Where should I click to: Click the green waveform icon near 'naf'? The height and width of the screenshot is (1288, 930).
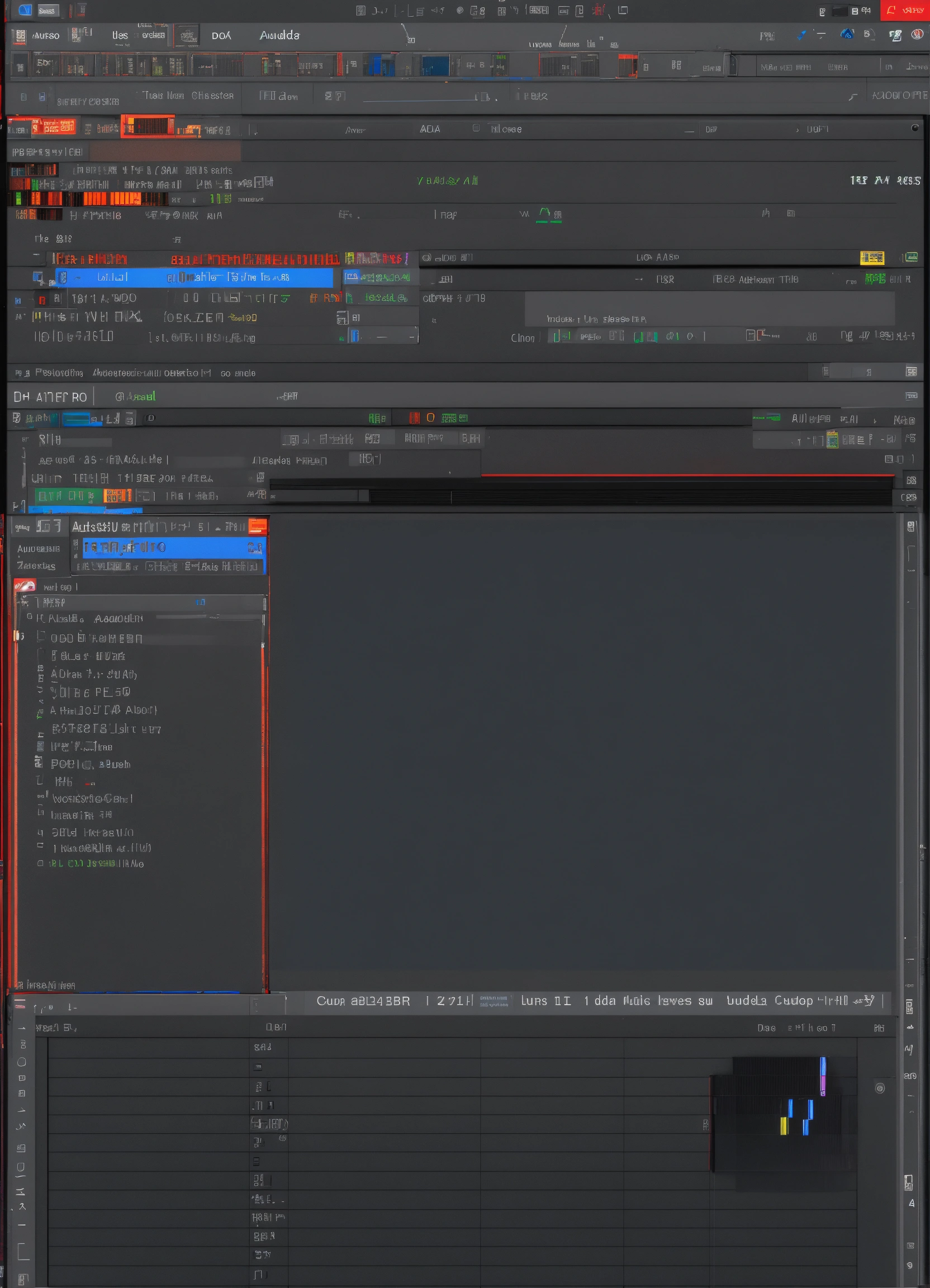(x=544, y=214)
